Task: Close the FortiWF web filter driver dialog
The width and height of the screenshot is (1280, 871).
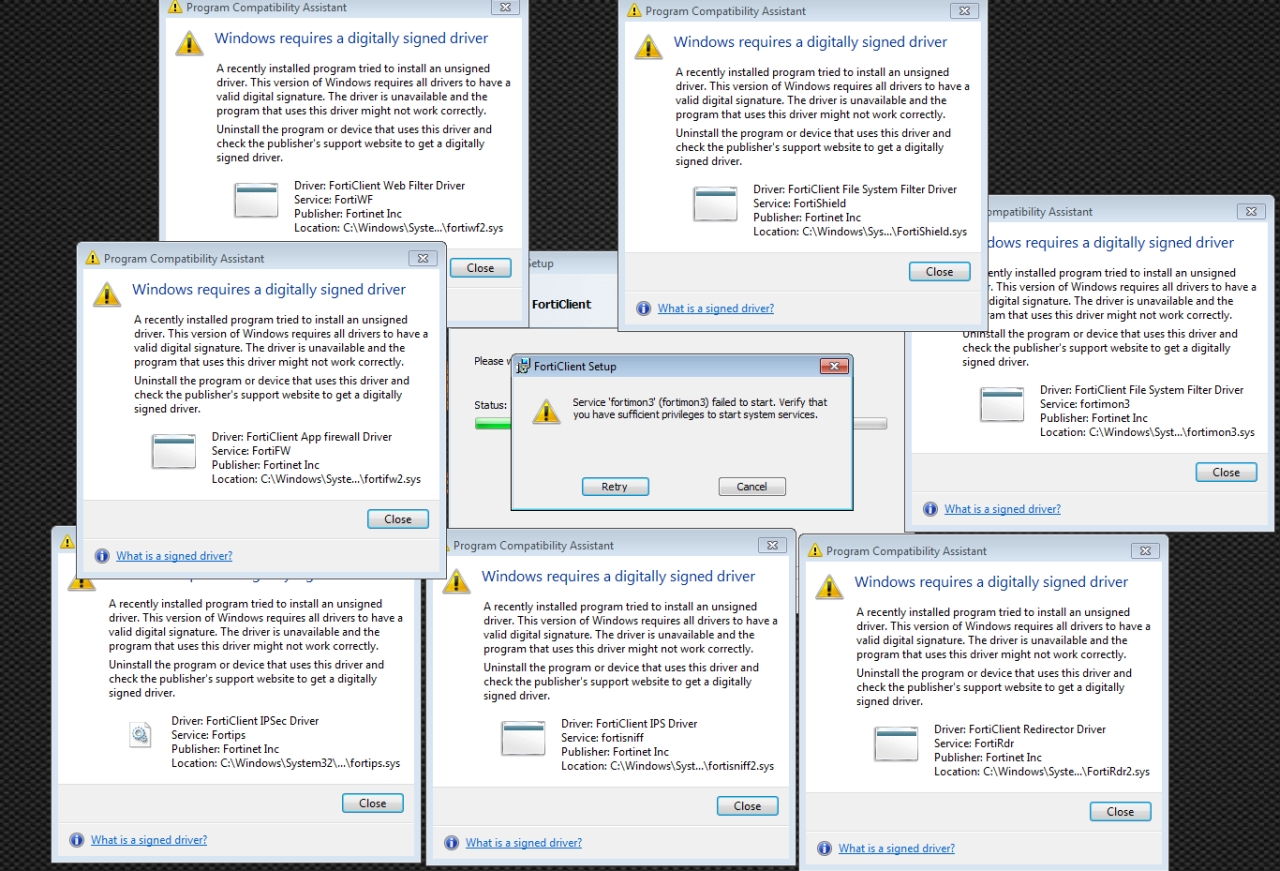Action: pyautogui.click(x=481, y=268)
